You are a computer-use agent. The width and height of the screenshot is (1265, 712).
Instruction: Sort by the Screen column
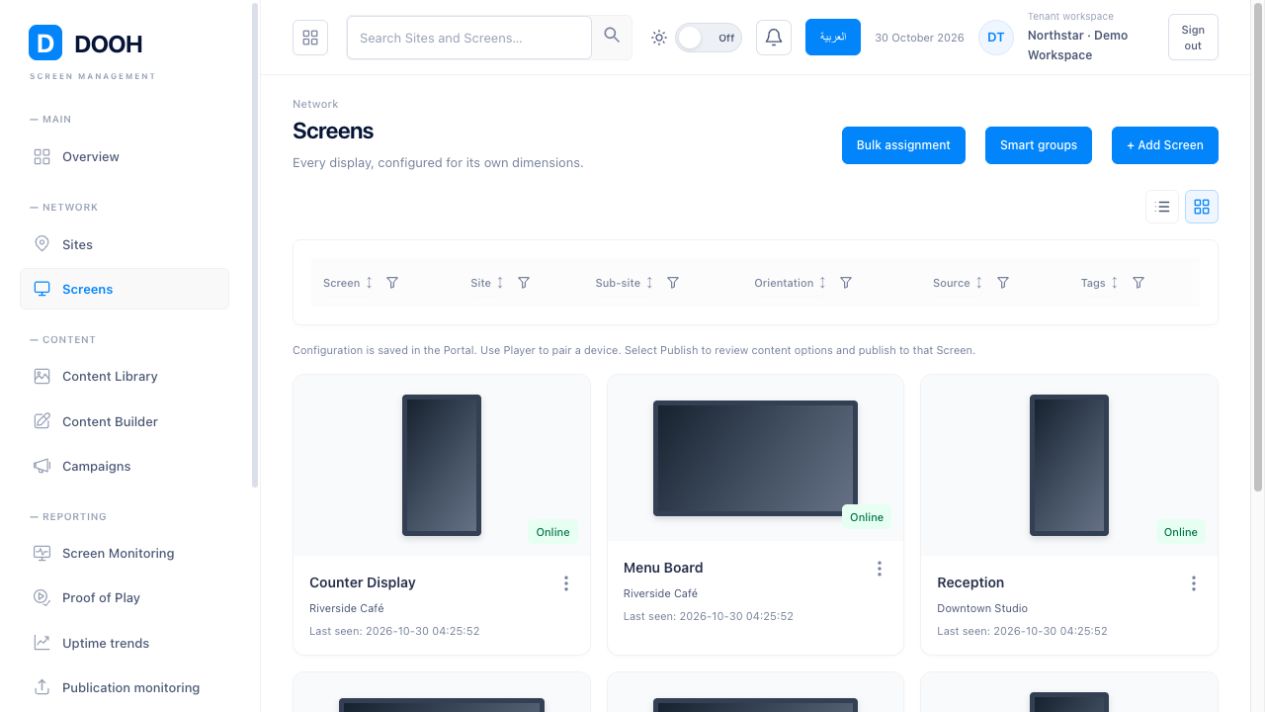click(369, 283)
